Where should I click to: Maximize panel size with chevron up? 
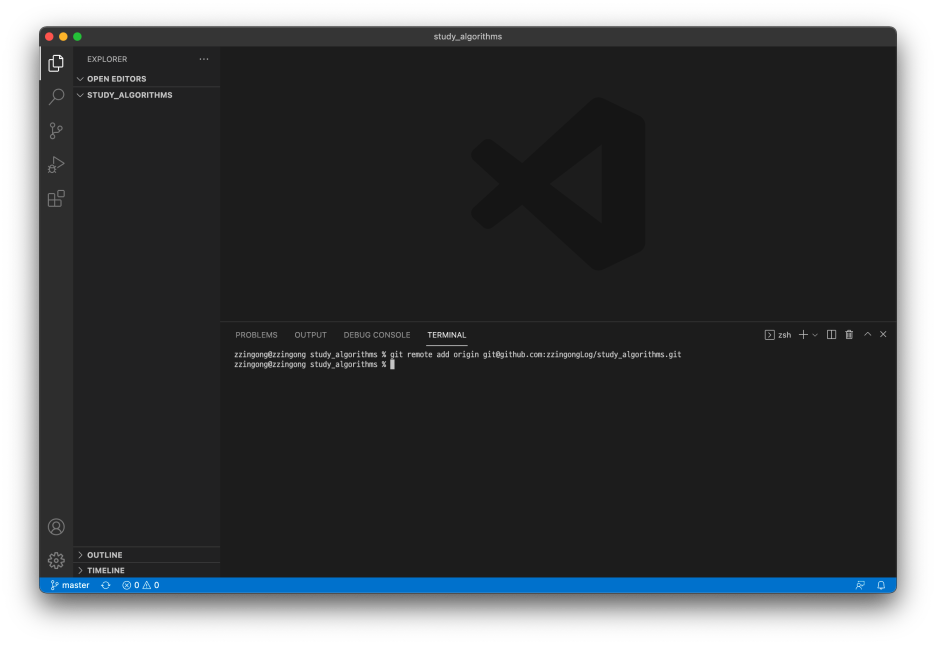point(867,334)
